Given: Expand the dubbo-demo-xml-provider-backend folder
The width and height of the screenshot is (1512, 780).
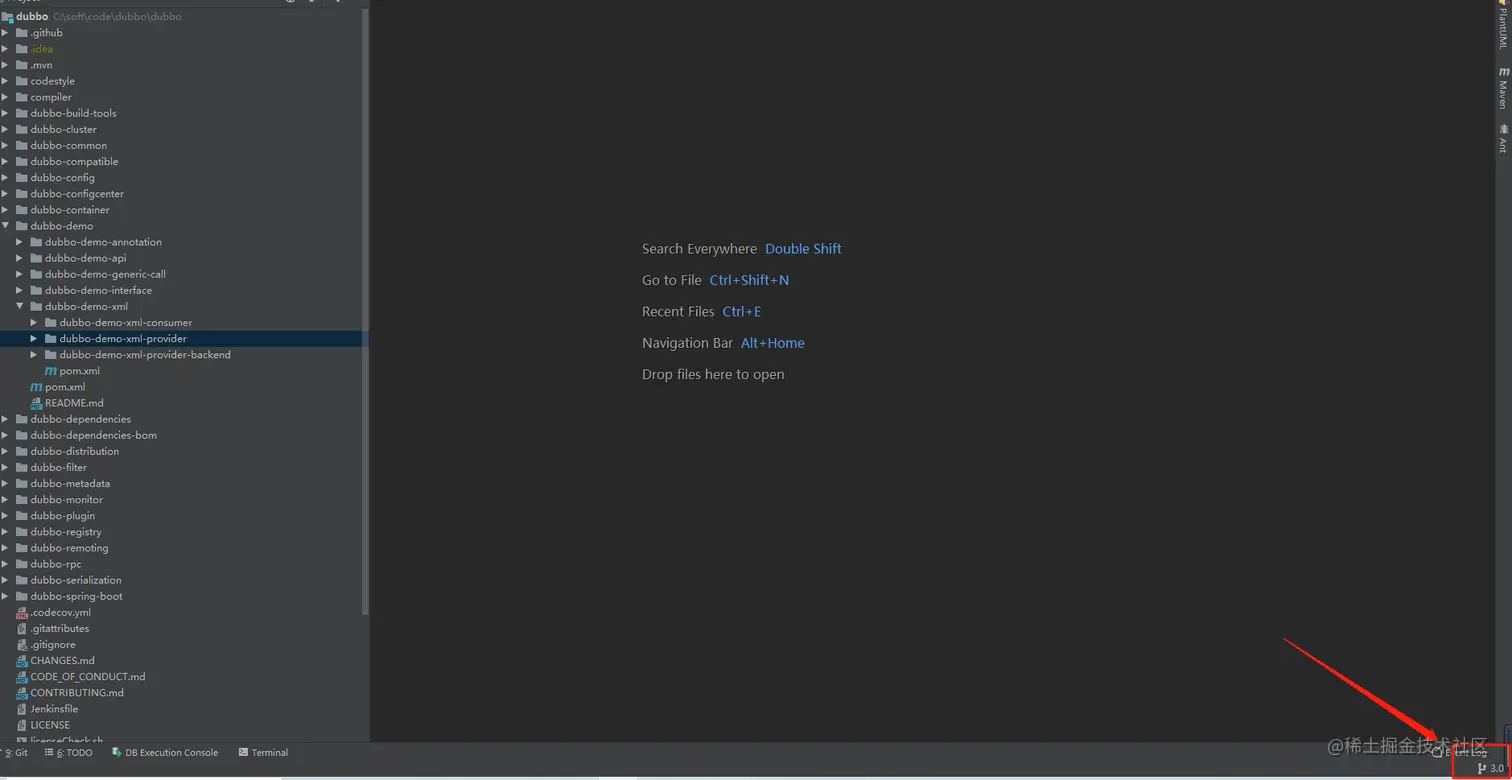Looking at the screenshot, I should pos(33,355).
